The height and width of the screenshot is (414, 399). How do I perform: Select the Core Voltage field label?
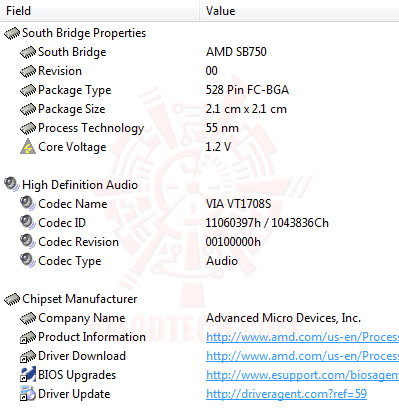click(72, 147)
